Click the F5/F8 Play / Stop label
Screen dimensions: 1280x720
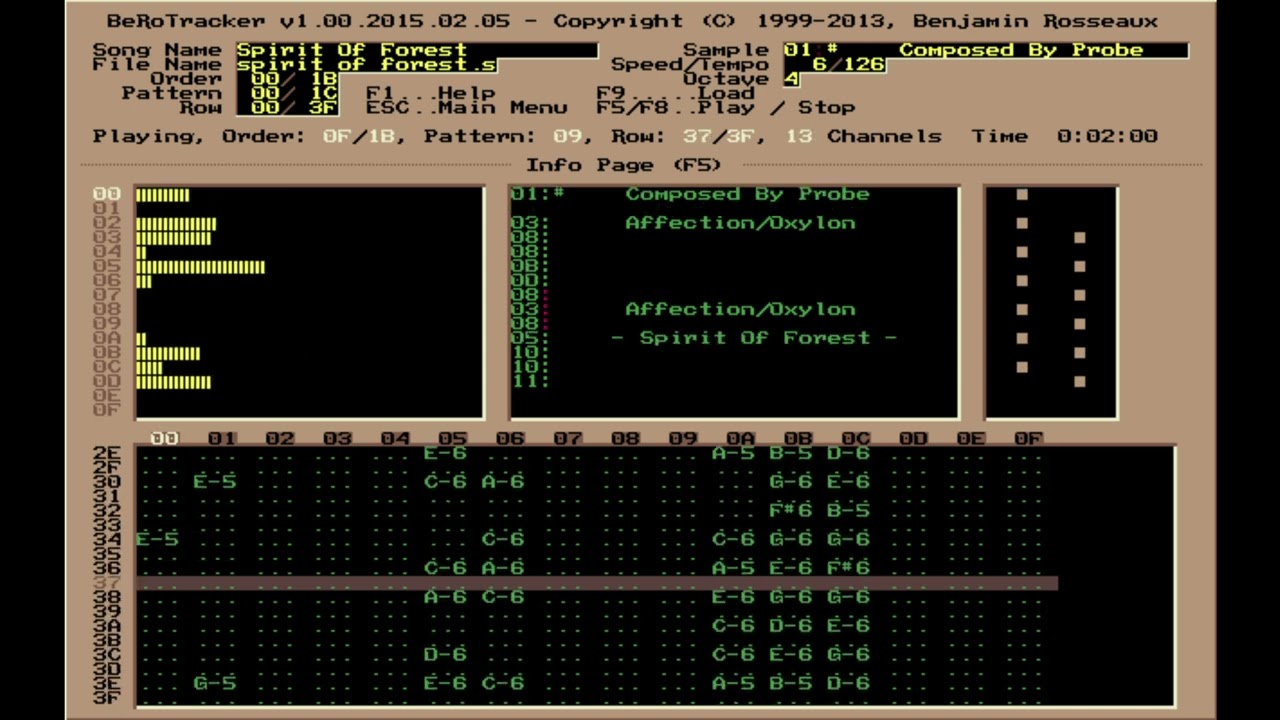pos(725,107)
